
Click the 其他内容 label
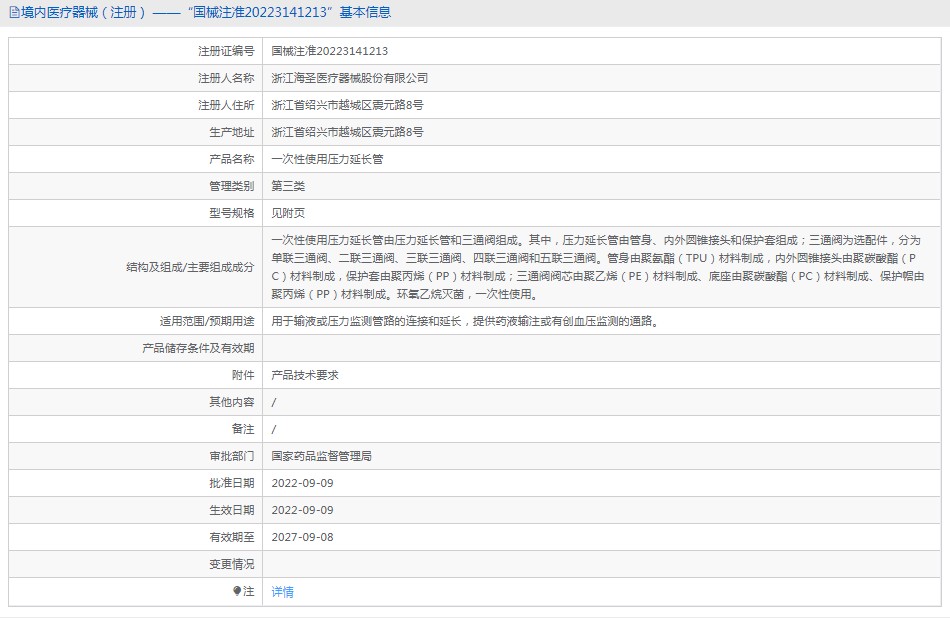click(x=231, y=402)
